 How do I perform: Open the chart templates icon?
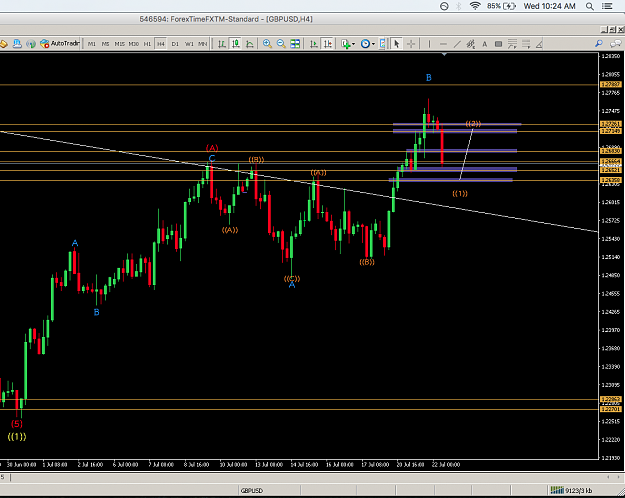[x=382, y=44]
